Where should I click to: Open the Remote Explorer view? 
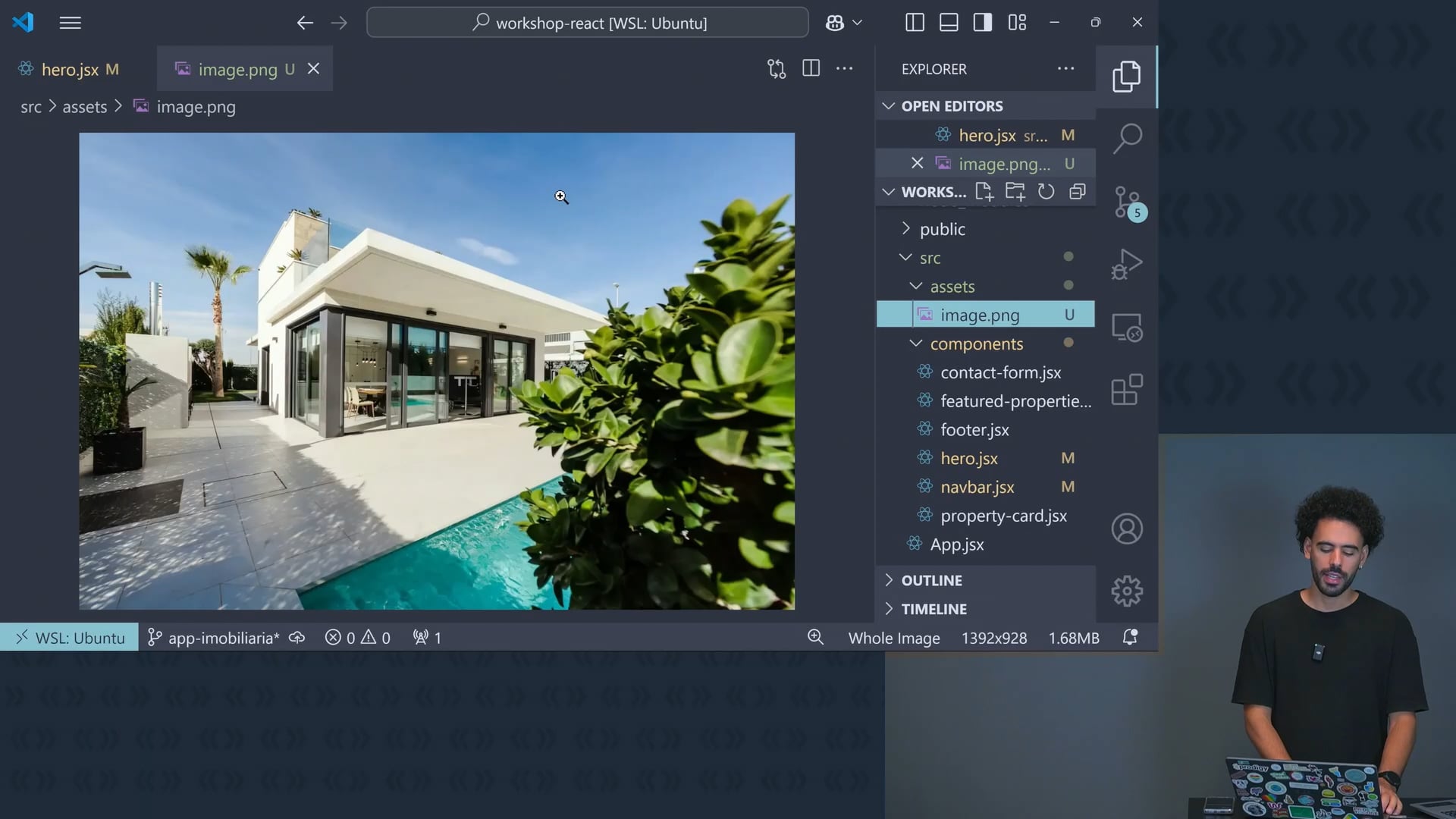1127,328
